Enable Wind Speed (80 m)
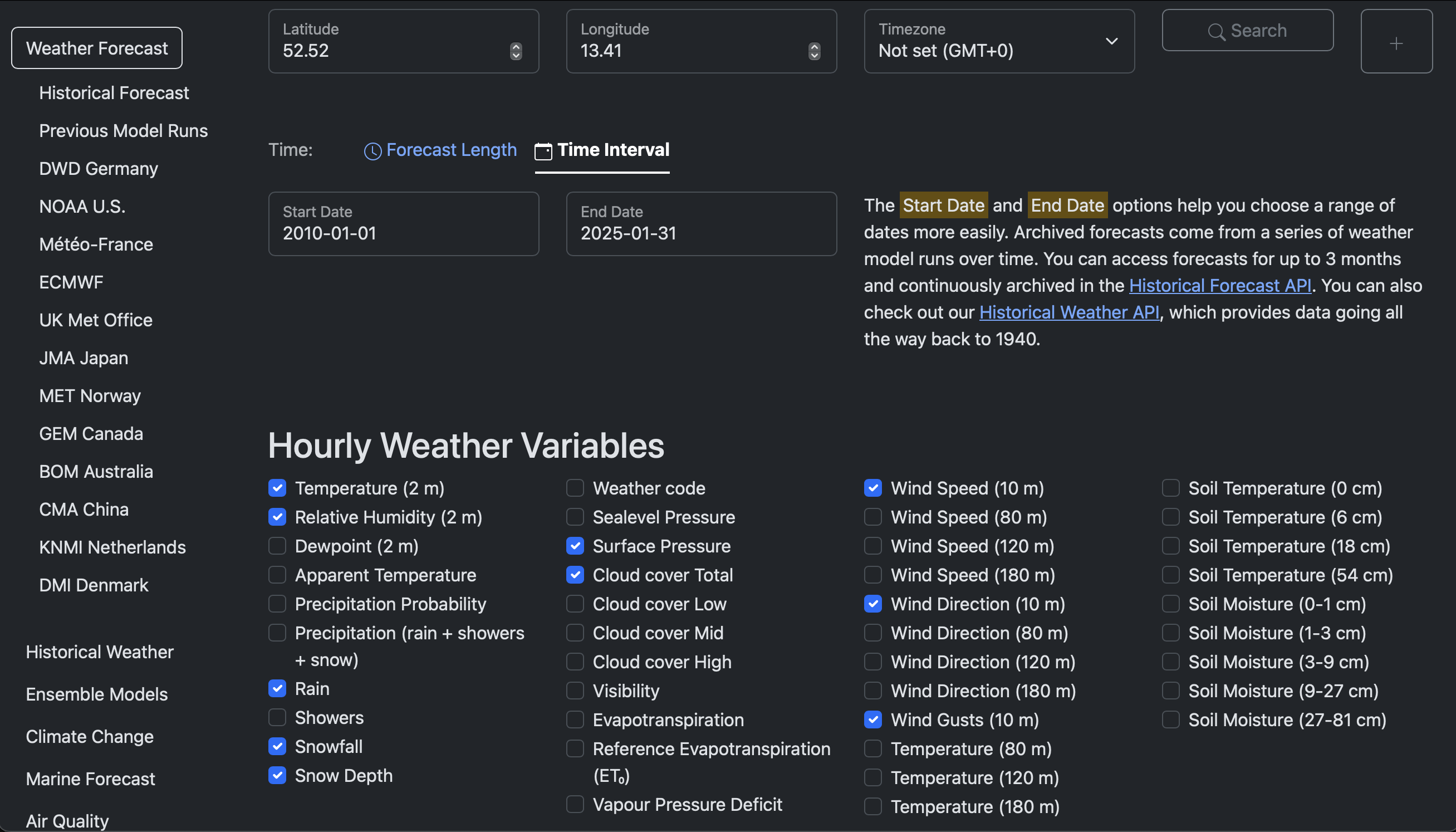1456x832 pixels. point(873,517)
